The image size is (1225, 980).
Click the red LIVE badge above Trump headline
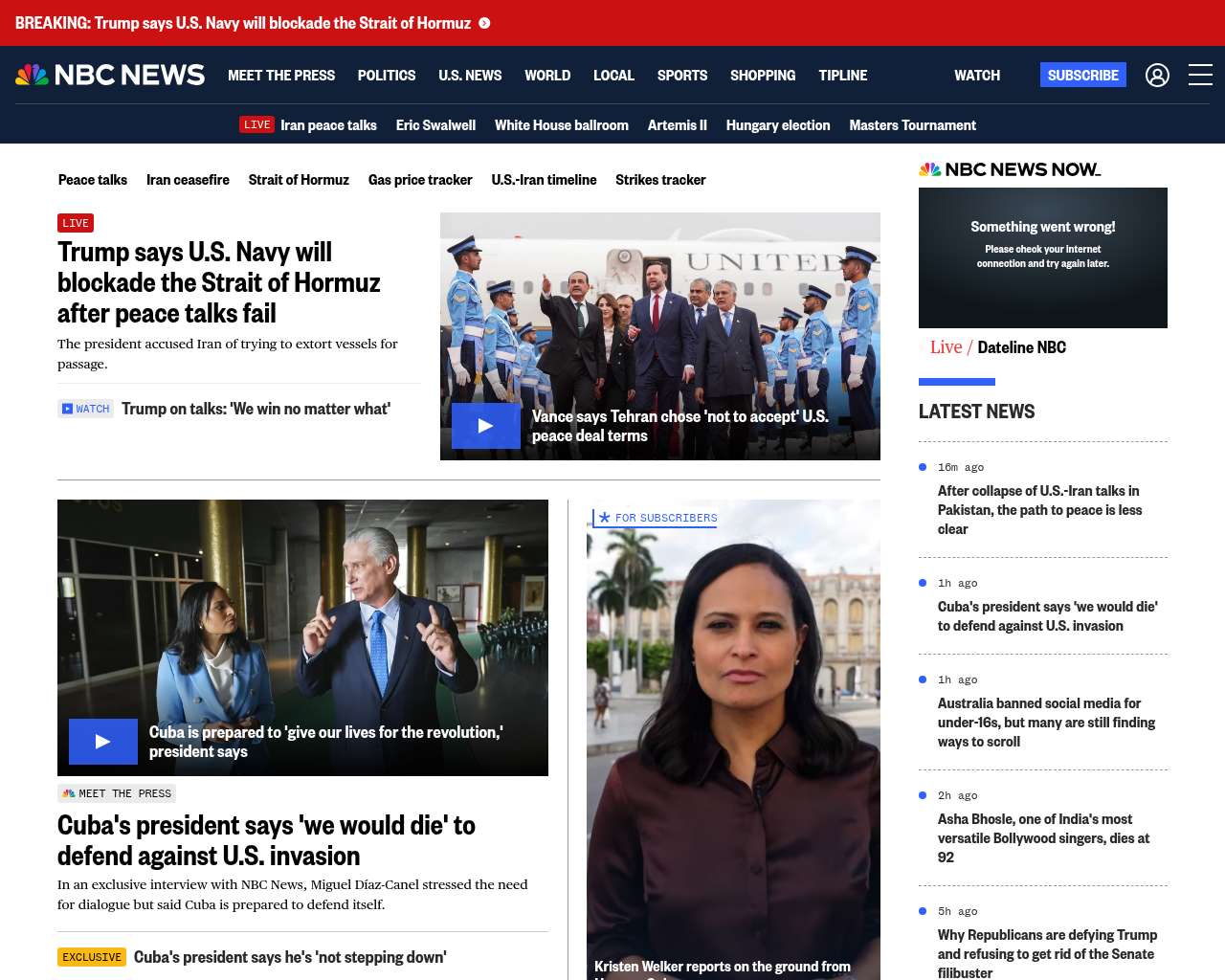pos(76,223)
